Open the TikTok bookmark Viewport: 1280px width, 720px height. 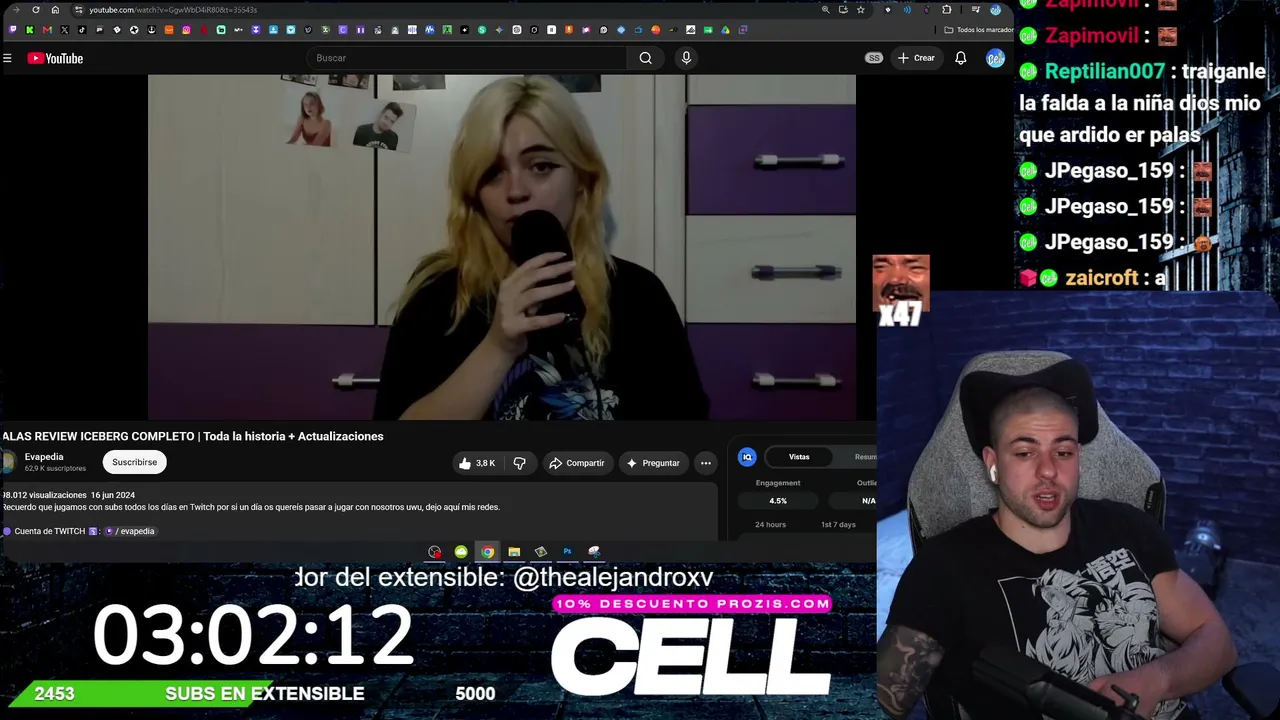tap(82, 30)
